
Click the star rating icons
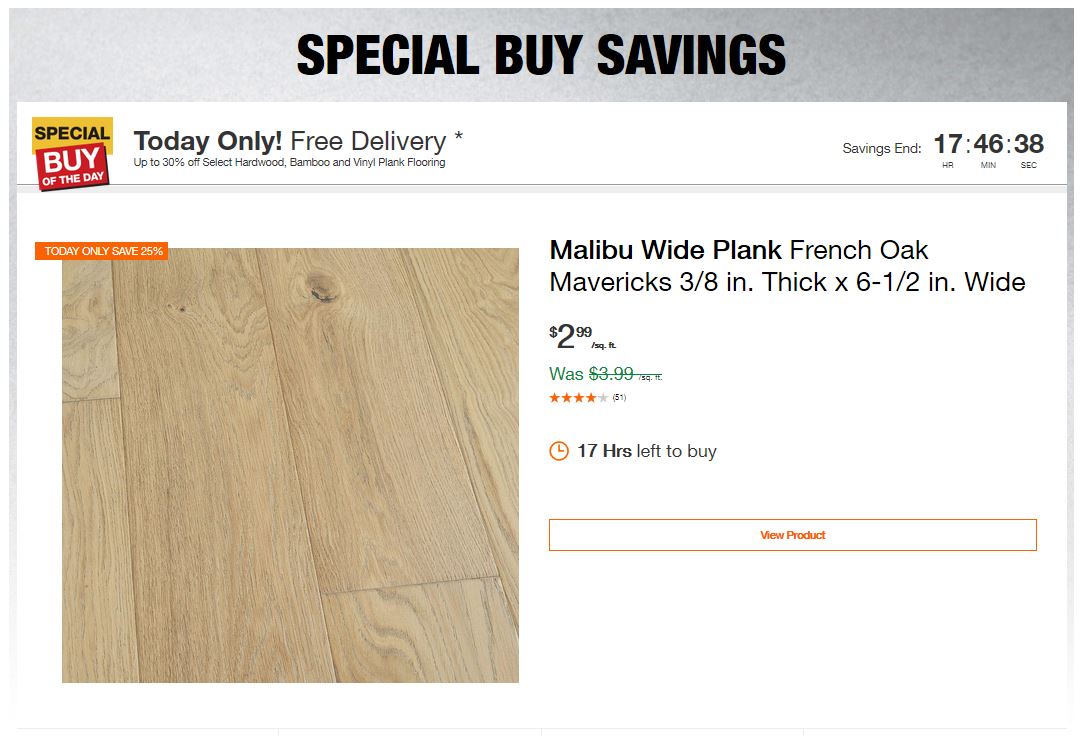pos(578,398)
